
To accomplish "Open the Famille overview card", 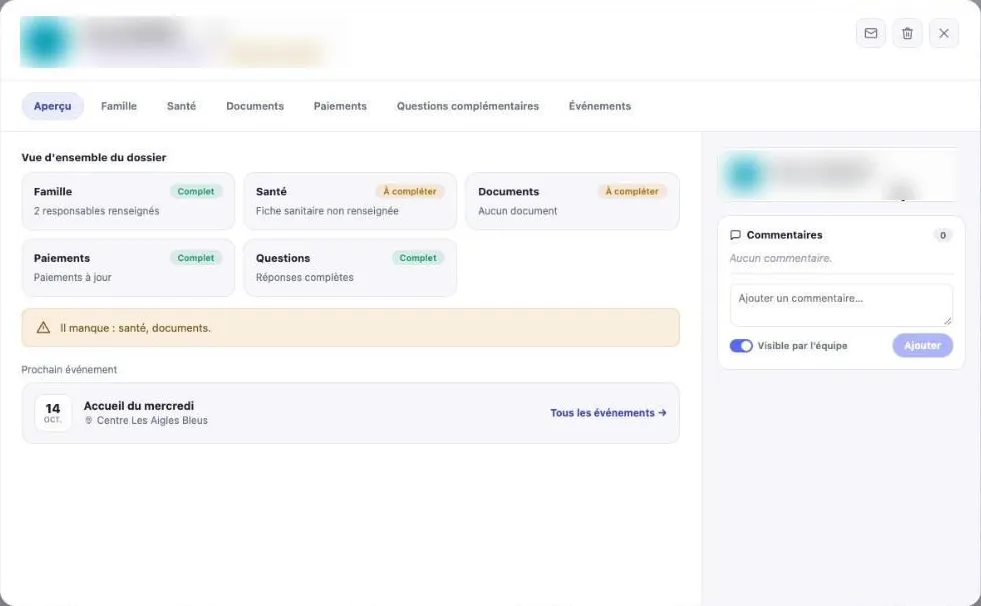I will [128, 201].
